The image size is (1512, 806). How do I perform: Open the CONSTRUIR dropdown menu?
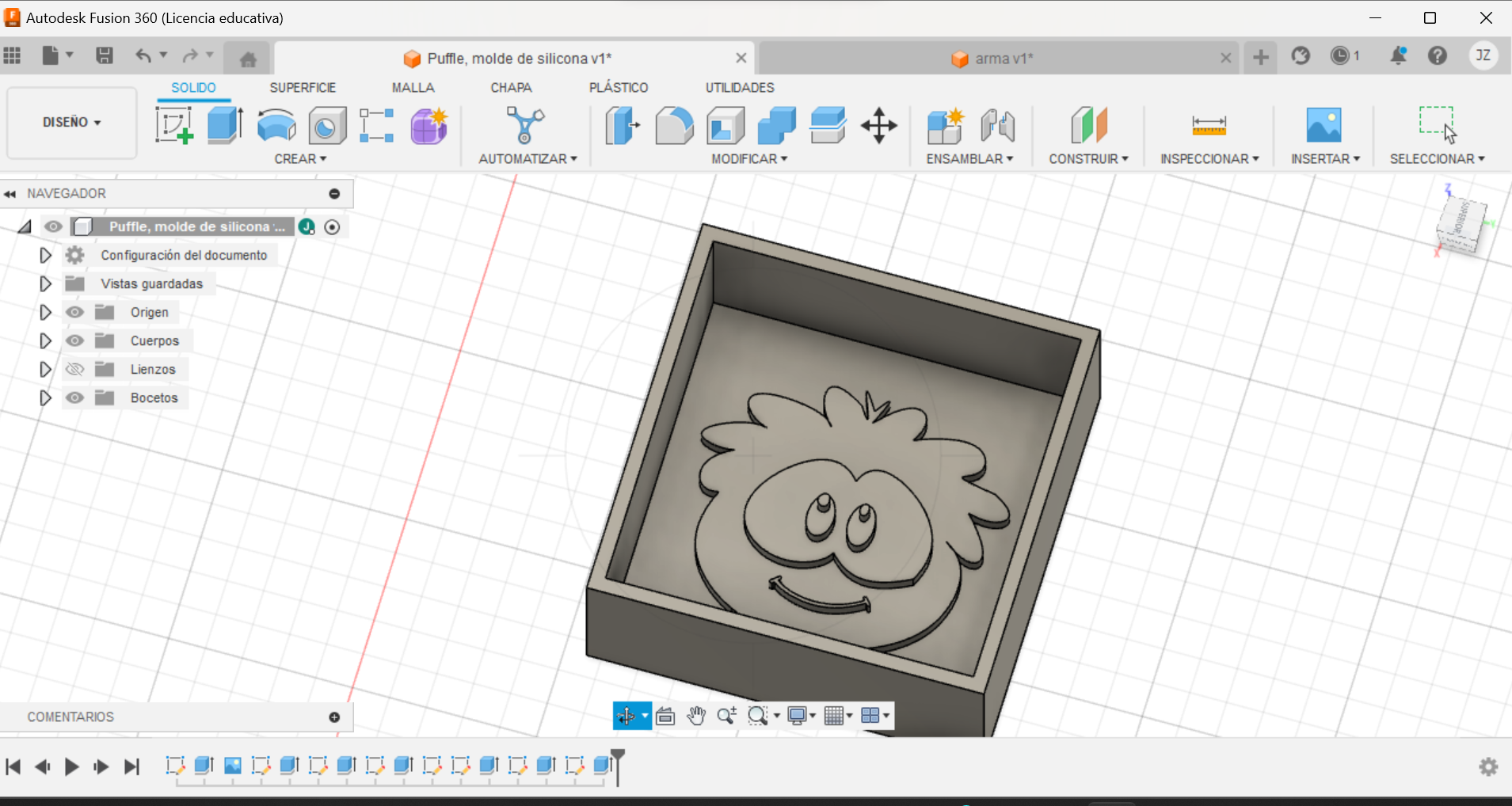point(1088,159)
